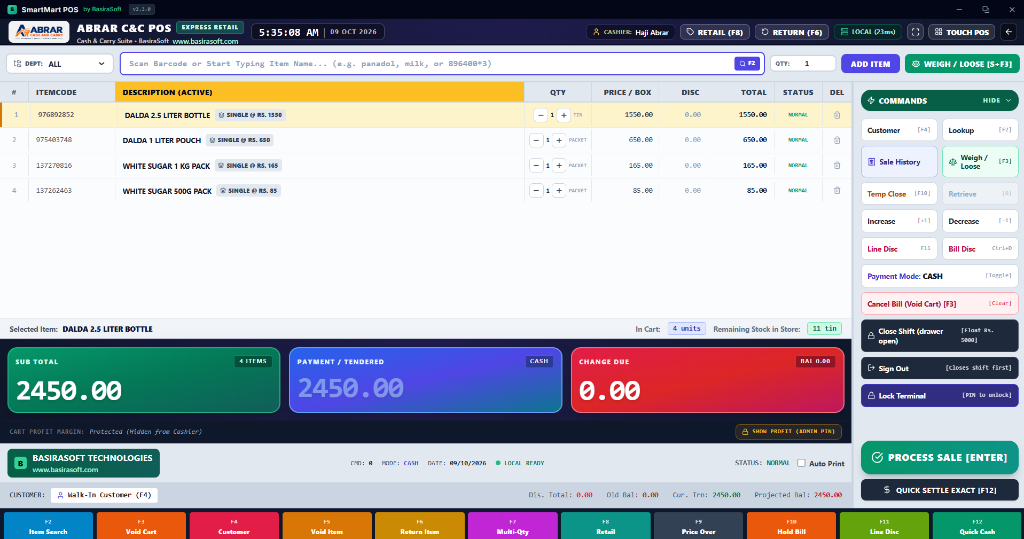Screen dimensions: 1024x539
Task: Toggle fullscreen mode icon in header
Action: click(916, 32)
